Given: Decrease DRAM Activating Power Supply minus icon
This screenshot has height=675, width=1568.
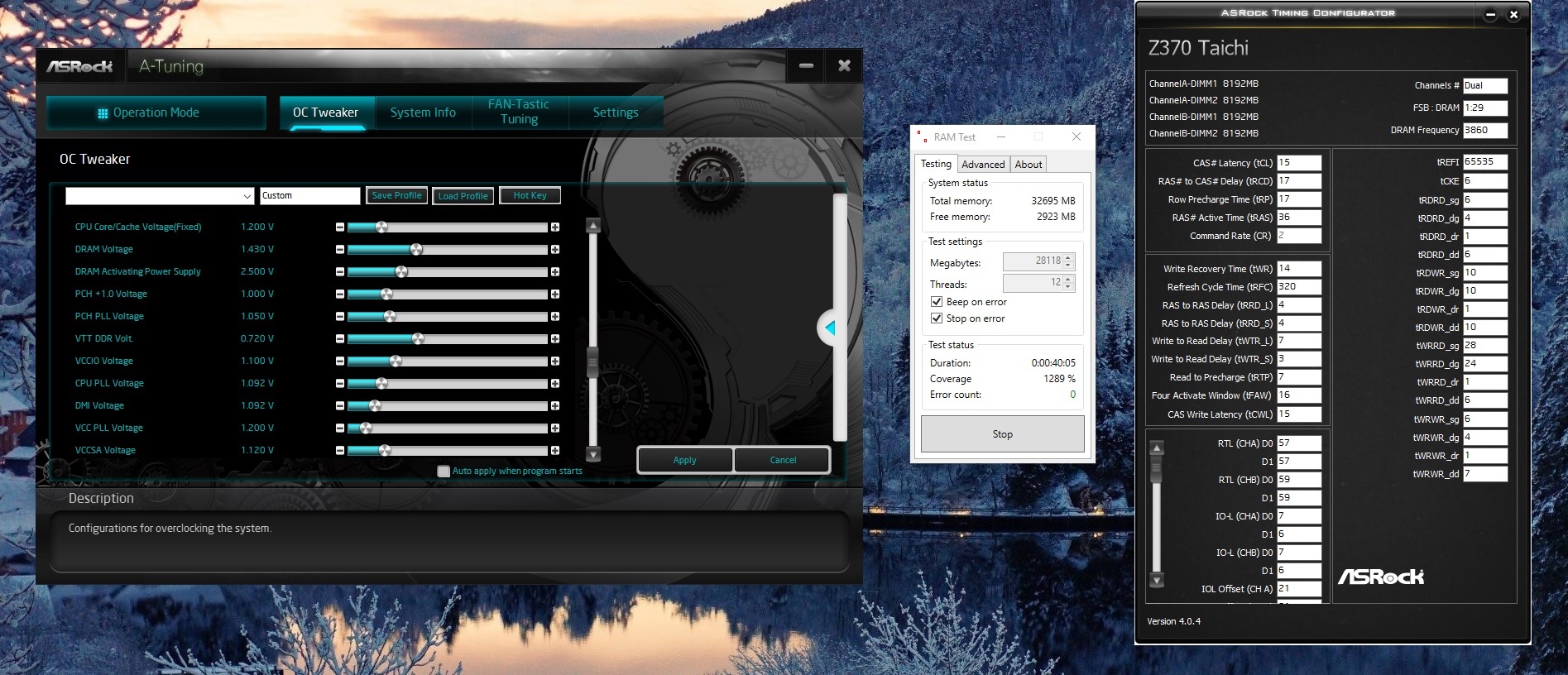Looking at the screenshot, I should coord(340,271).
